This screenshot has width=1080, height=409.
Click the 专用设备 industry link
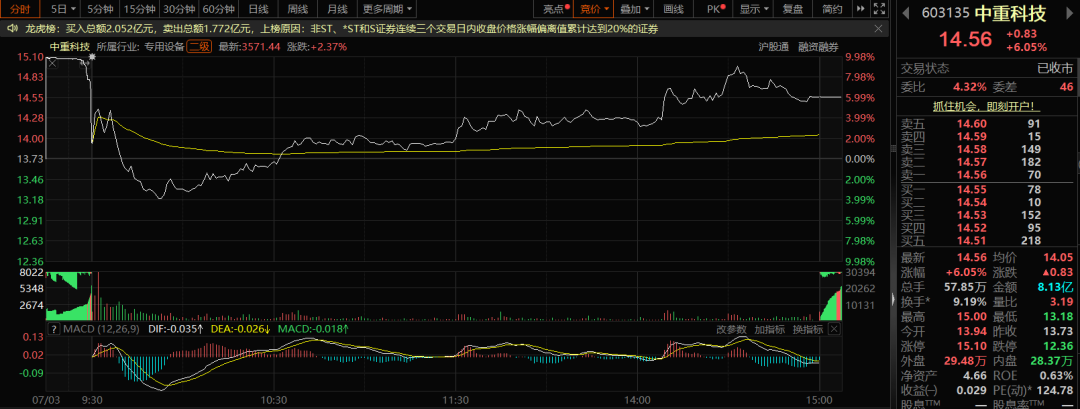click(x=165, y=47)
